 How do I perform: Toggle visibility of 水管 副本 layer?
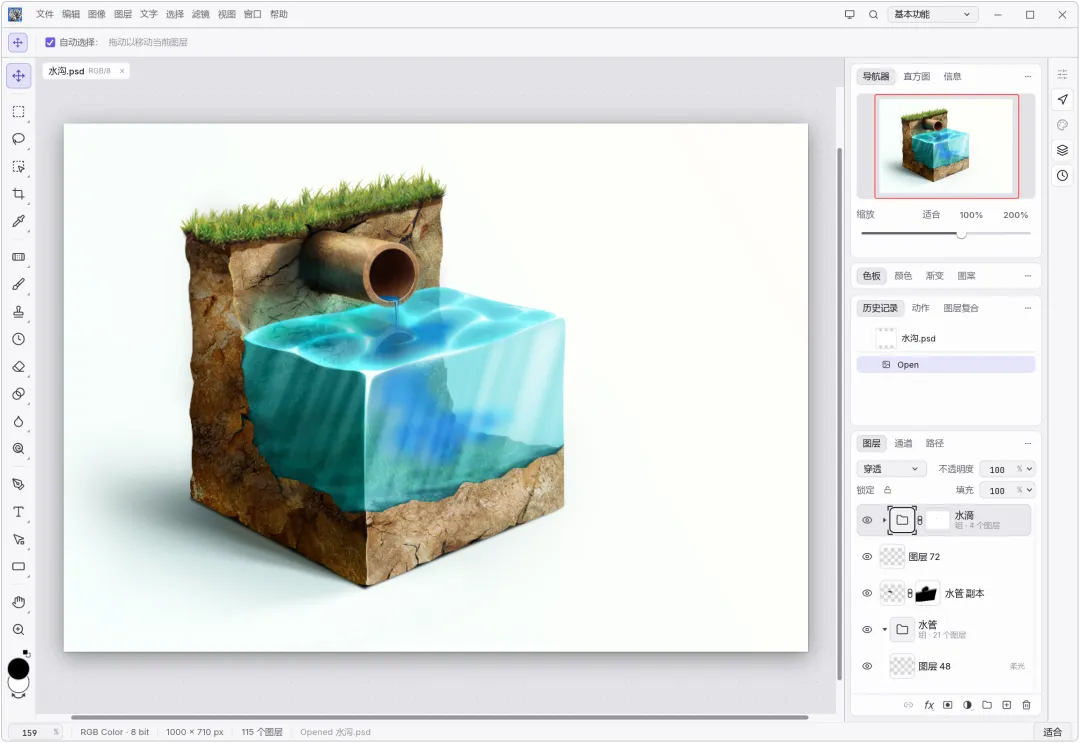pos(867,593)
